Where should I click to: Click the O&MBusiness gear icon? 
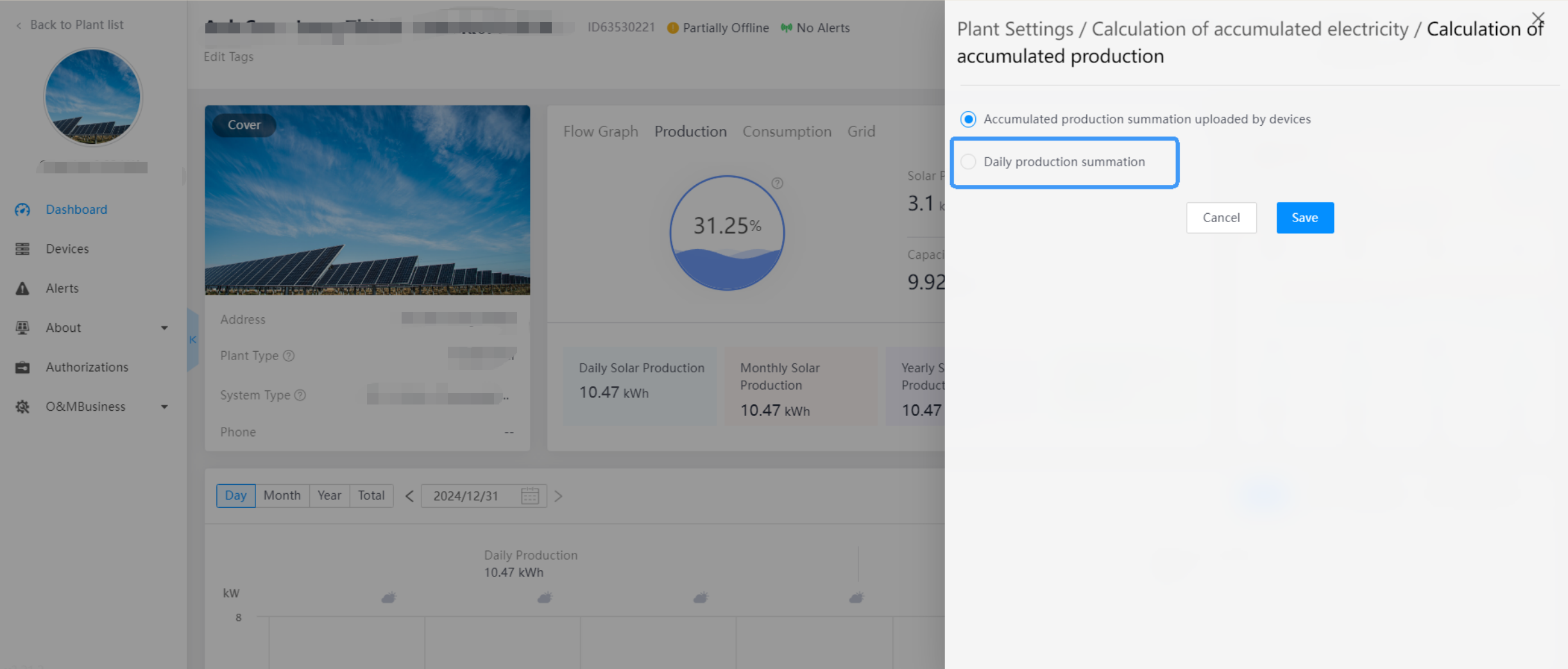coord(22,407)
